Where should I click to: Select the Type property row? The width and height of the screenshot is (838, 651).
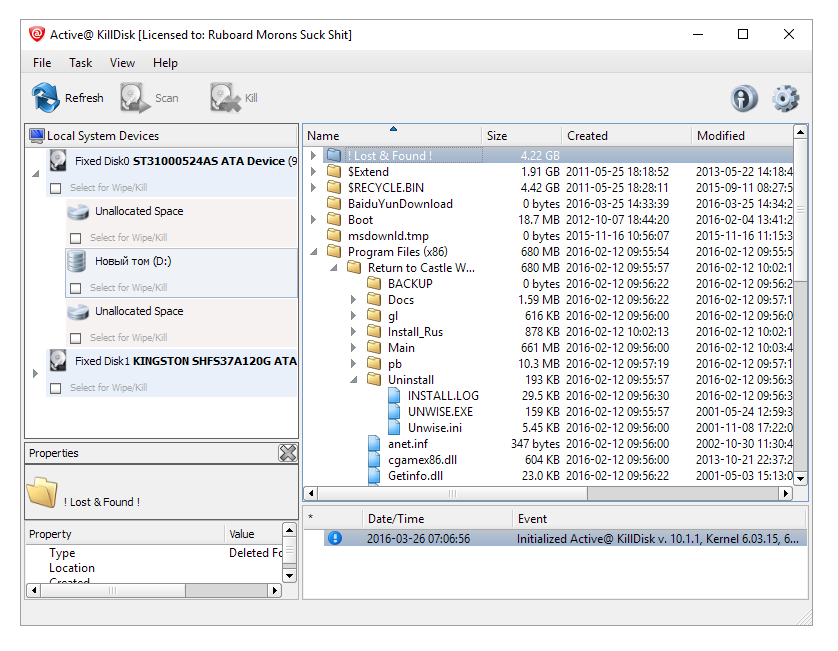point(154,553)
